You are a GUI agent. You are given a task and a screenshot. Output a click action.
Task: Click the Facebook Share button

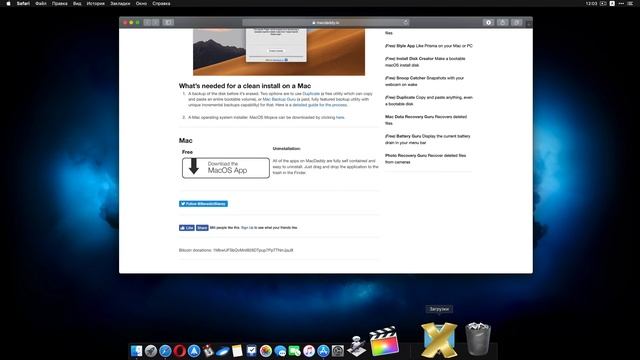(x=202, y=228)
